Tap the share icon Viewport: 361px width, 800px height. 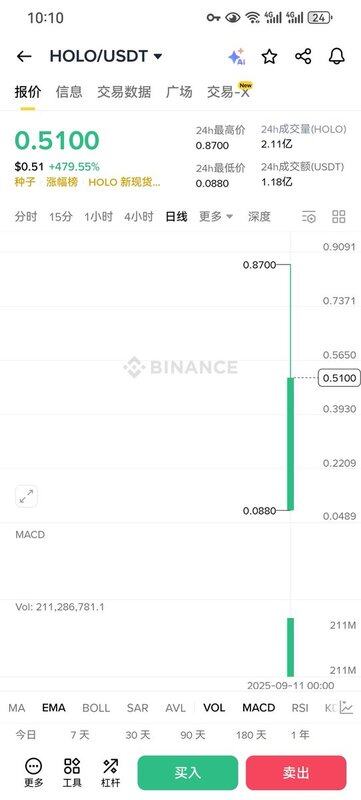click(x=303, y=56)
